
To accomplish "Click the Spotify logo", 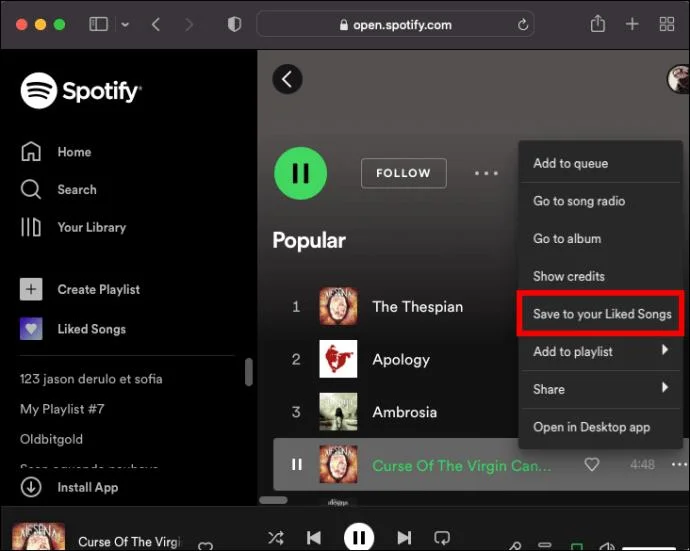I will pyautogui.click(x=81, y=91).
